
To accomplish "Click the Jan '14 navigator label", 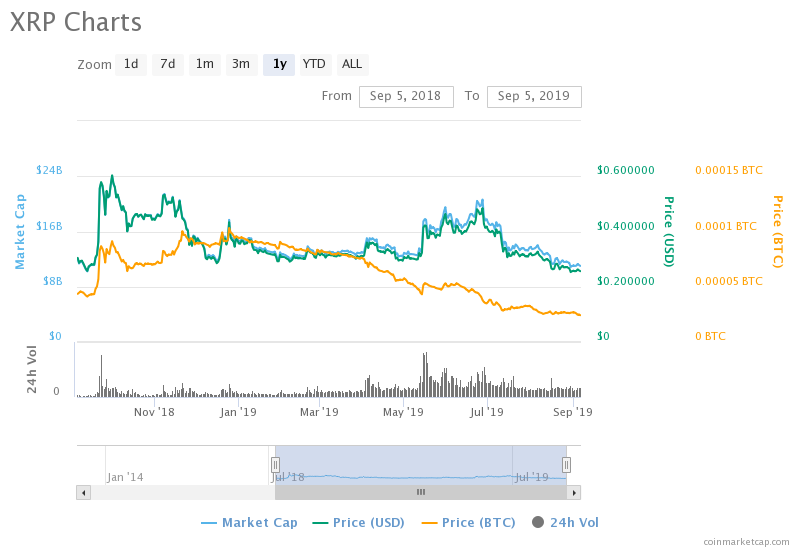I will pyautogui.click(x=126, y=478).
